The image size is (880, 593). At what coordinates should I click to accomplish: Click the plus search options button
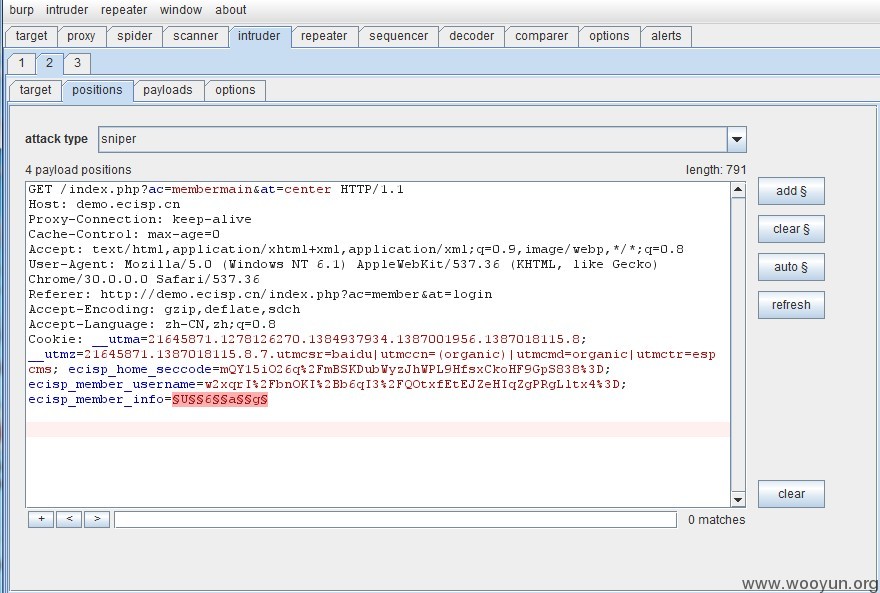tap(41, 519)
